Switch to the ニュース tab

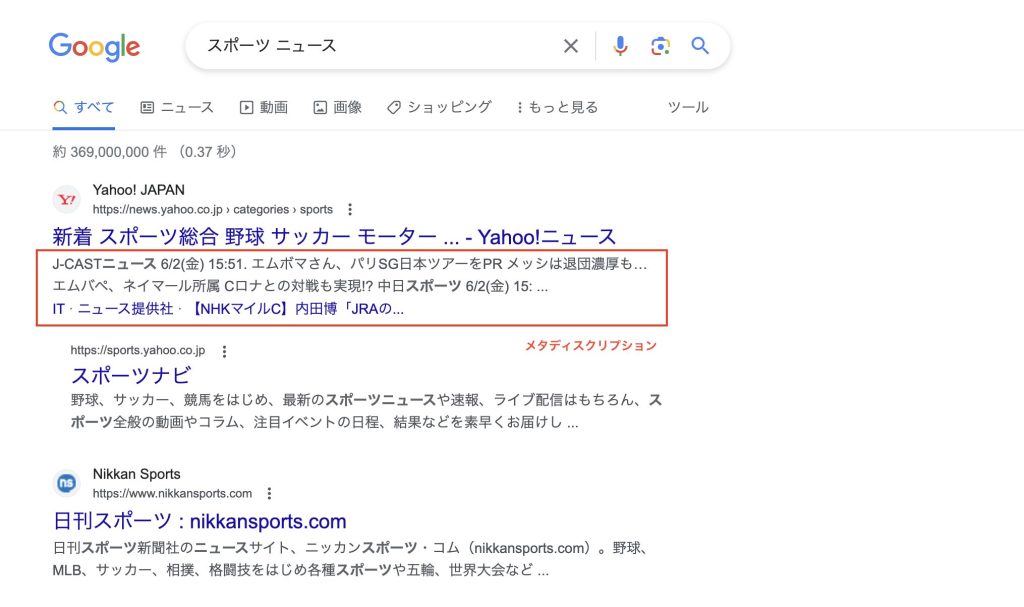point(177,107)
